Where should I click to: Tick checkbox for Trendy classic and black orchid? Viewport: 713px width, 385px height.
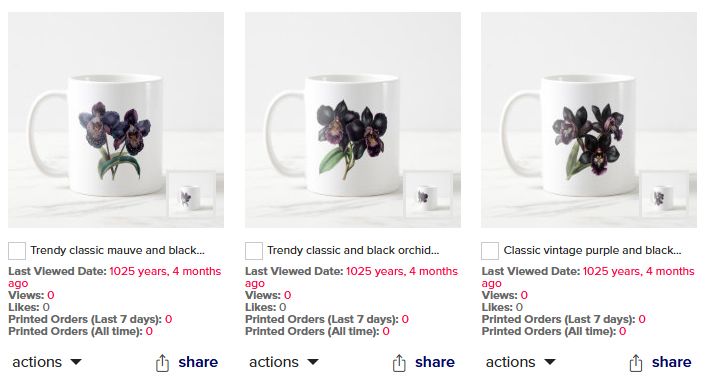coord(254,251)
